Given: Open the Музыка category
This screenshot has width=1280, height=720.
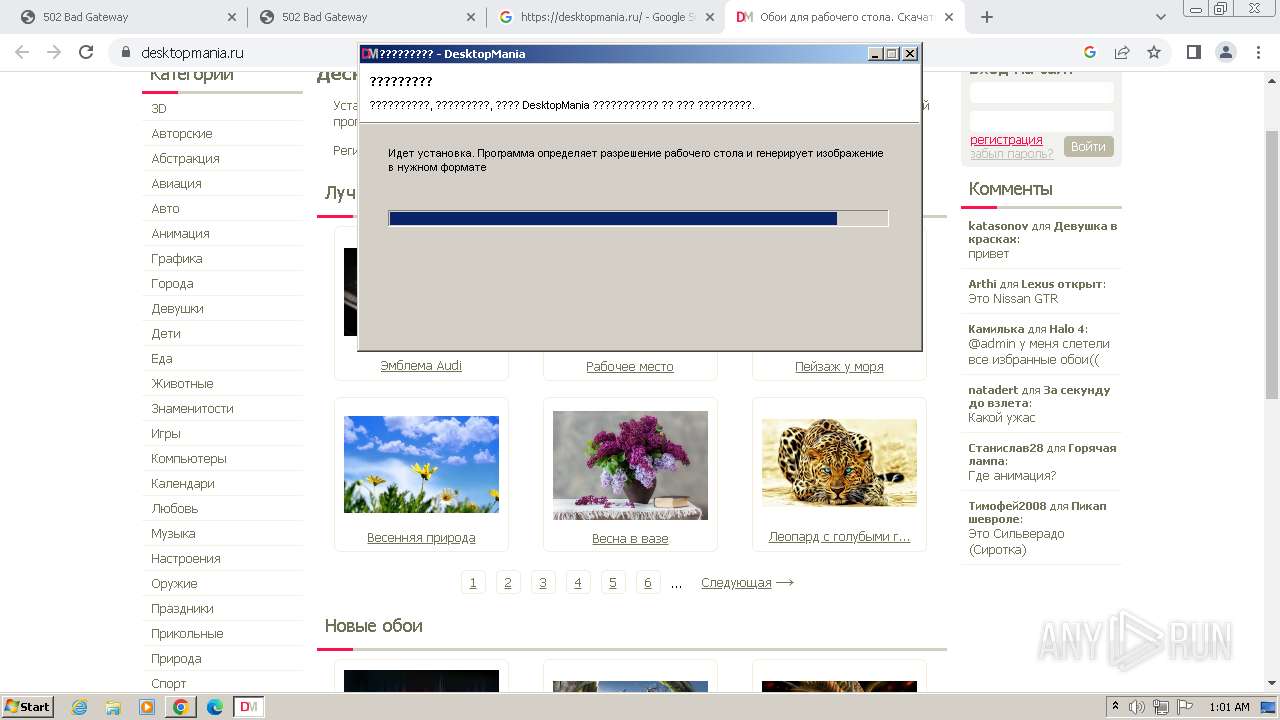Looking at the screenshot, I should [x=173, y=533].
